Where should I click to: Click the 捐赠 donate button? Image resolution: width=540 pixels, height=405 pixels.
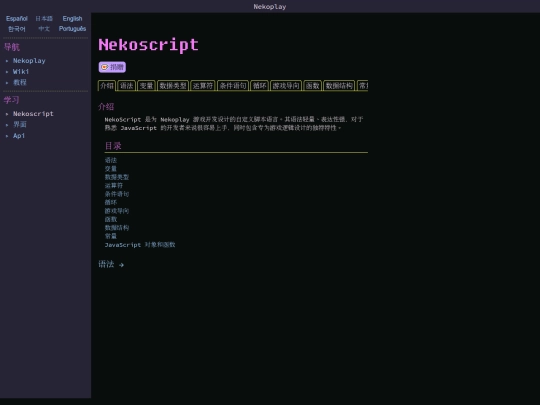[112, 67]
